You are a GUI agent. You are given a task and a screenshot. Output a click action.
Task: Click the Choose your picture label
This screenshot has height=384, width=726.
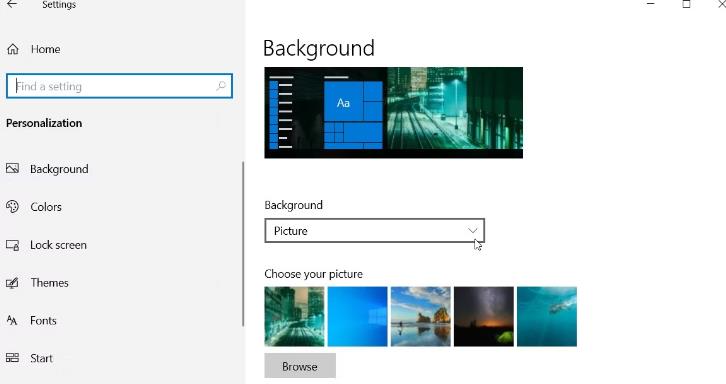[313, 274]
